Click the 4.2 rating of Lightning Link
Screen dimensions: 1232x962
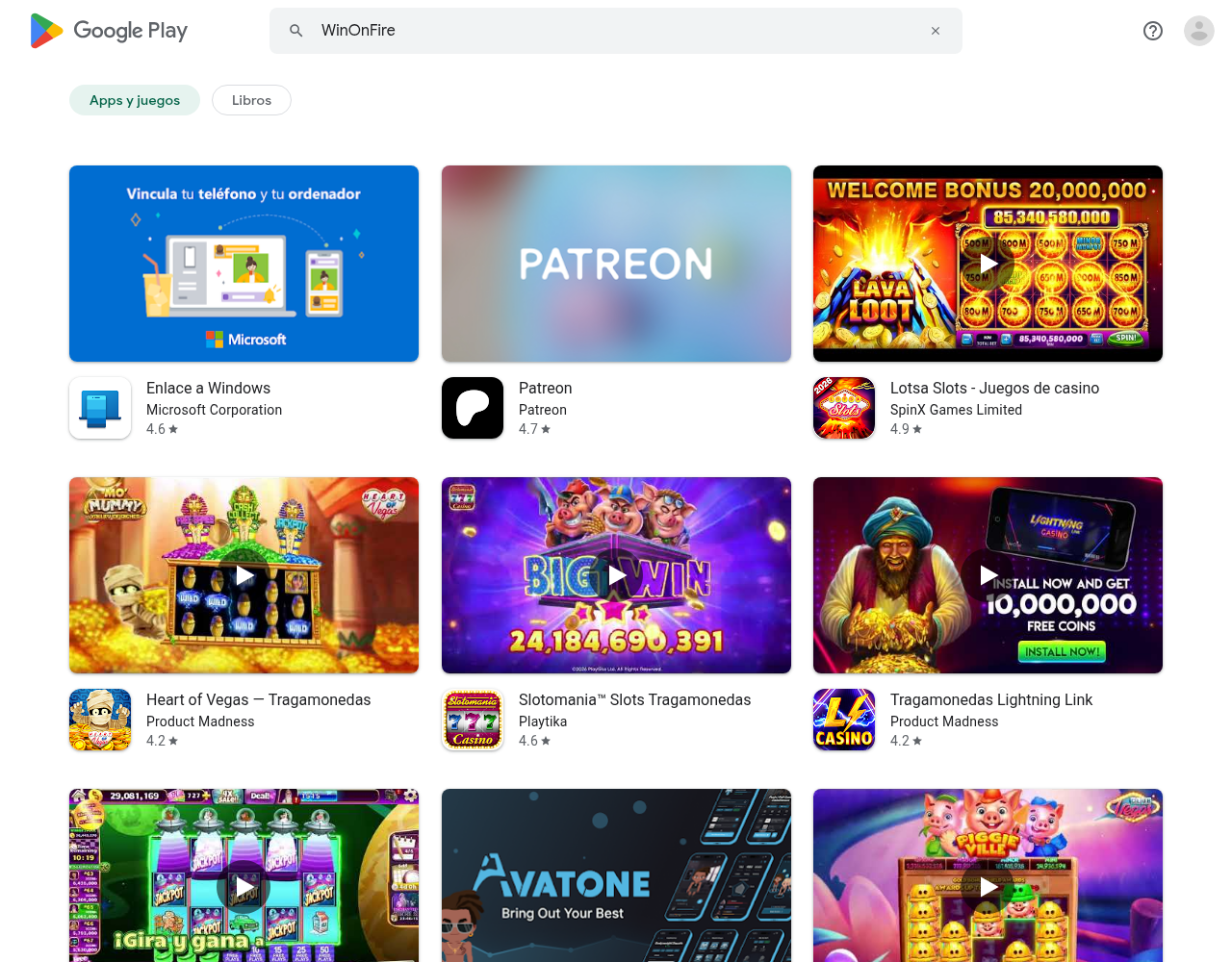point(906,741)
